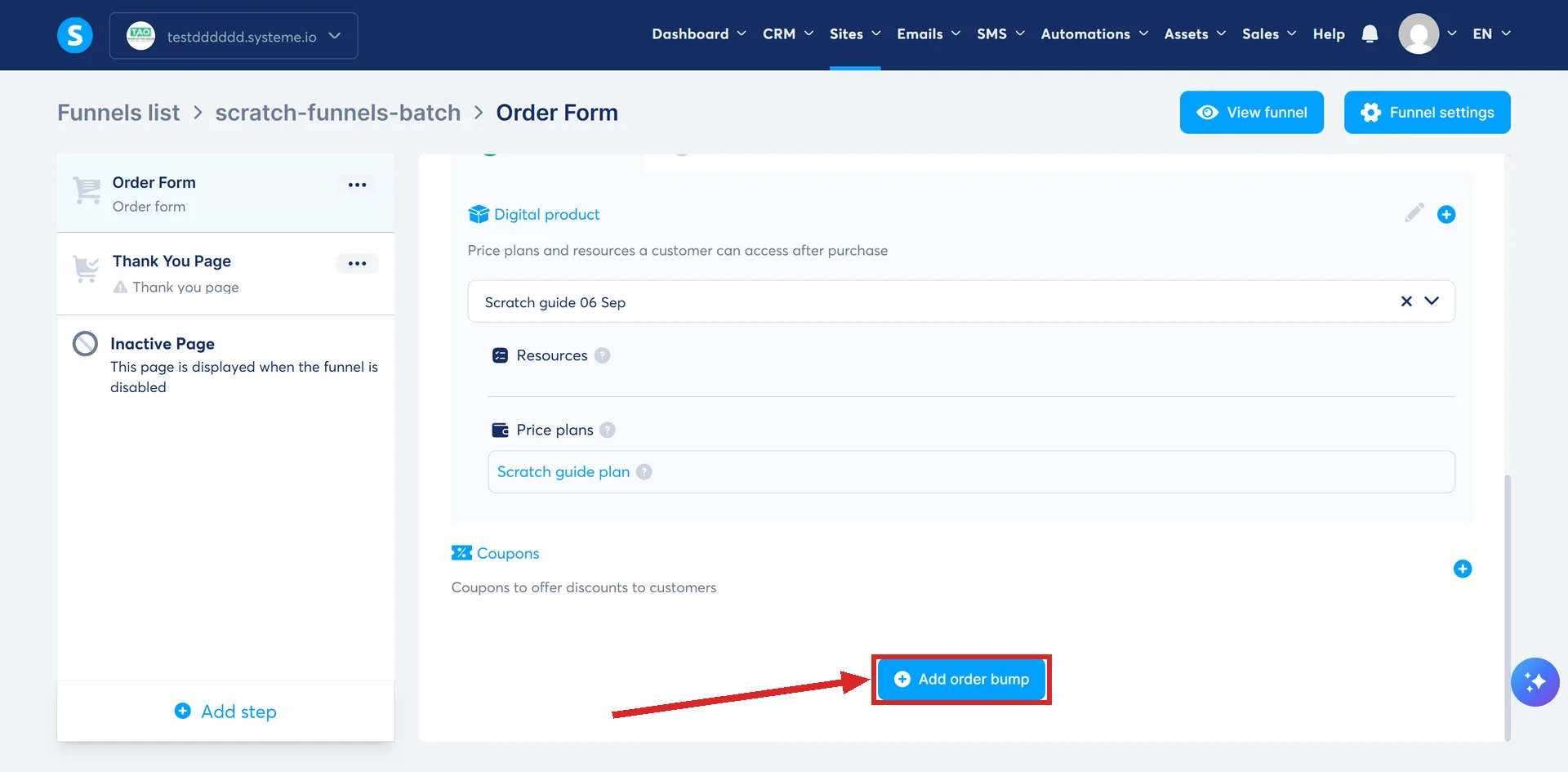Show the Scratch guide plan help icon
The height and width of the screenshot is (772, 1568).
(644, 472)
